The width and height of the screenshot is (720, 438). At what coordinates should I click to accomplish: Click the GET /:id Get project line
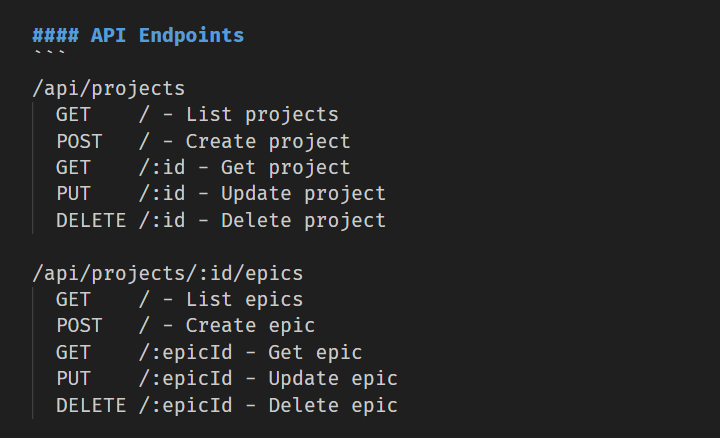(x=203, y=168)
